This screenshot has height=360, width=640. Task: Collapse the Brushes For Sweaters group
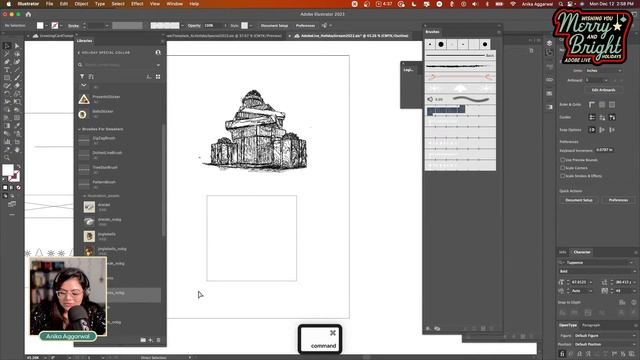[80, 129]
